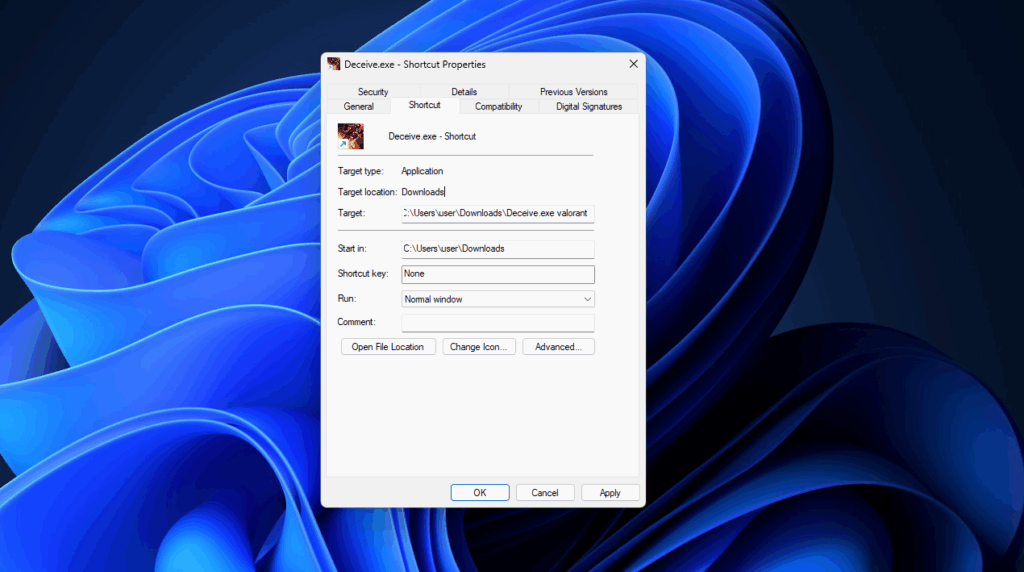Screen dimensions: 1024x572
Task: Close the Shortcut Properties dialog
Action: (633, 63)
